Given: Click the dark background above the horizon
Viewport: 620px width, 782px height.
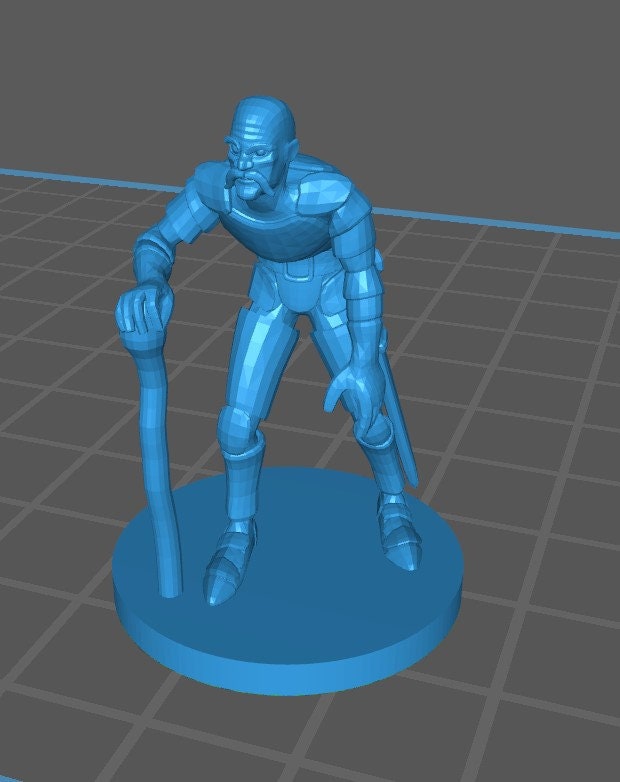Looking at the screenshot, I should pyautogui.click(x=450, y=80).
